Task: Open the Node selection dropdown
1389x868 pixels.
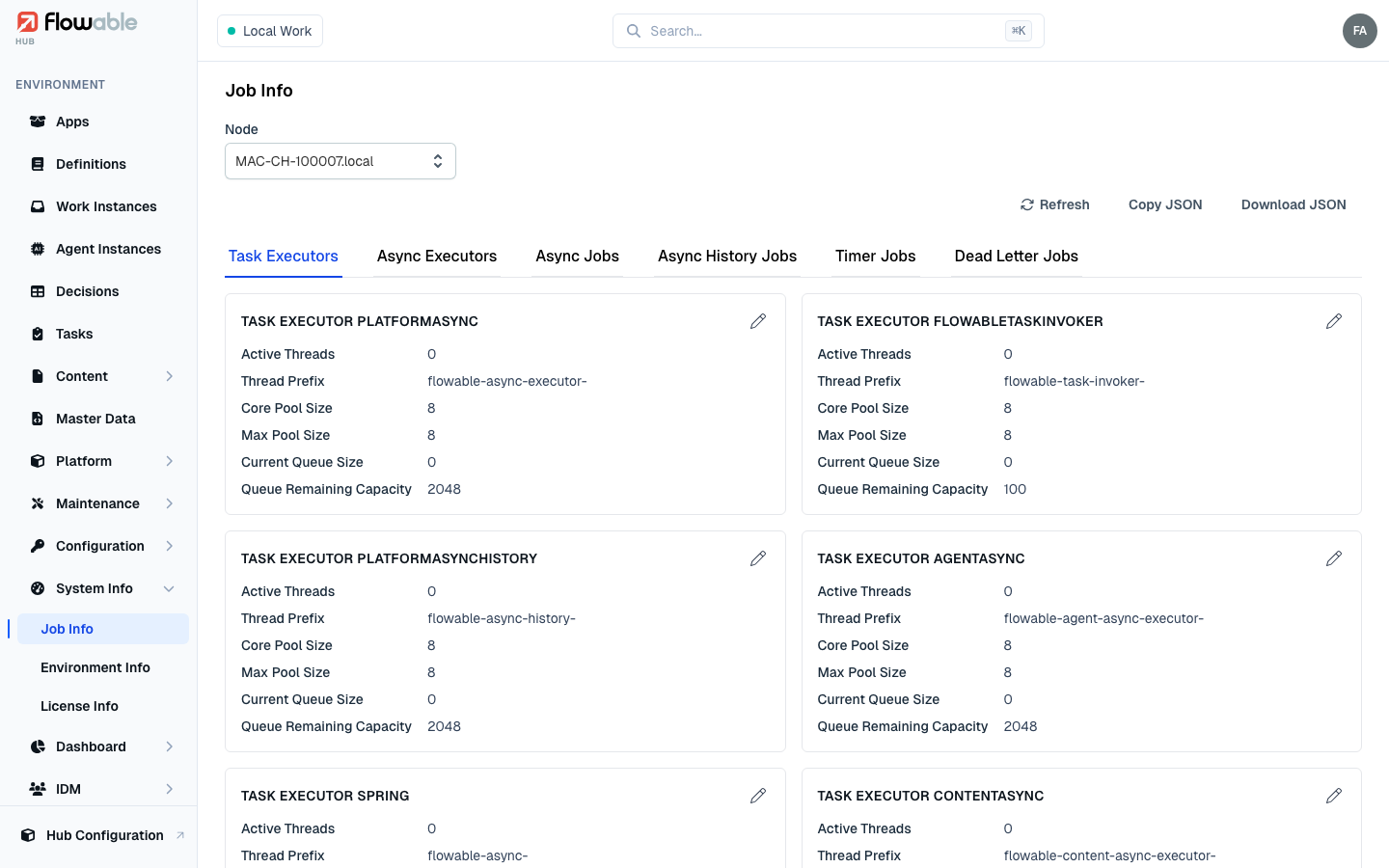Action: click(x=340, y=161)
